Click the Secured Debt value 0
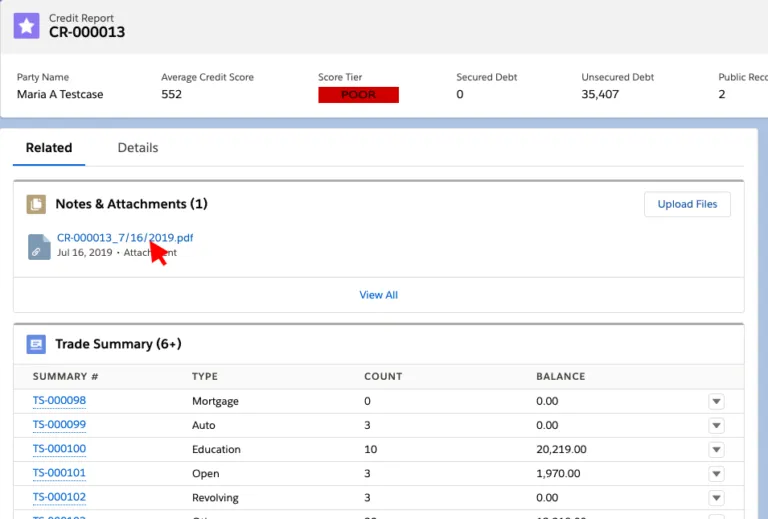The width and height of the screenshot is (768, 519). coord(460,94)
